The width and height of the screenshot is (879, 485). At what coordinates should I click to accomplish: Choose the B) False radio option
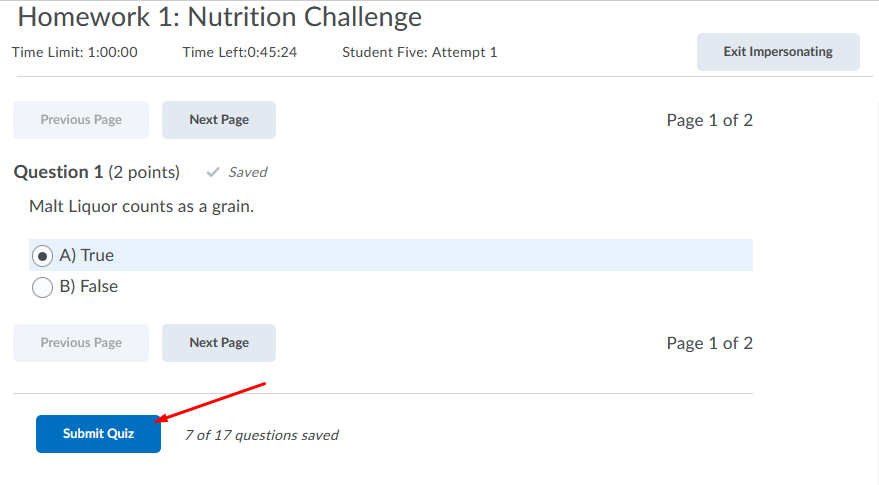tap(43, 287)
